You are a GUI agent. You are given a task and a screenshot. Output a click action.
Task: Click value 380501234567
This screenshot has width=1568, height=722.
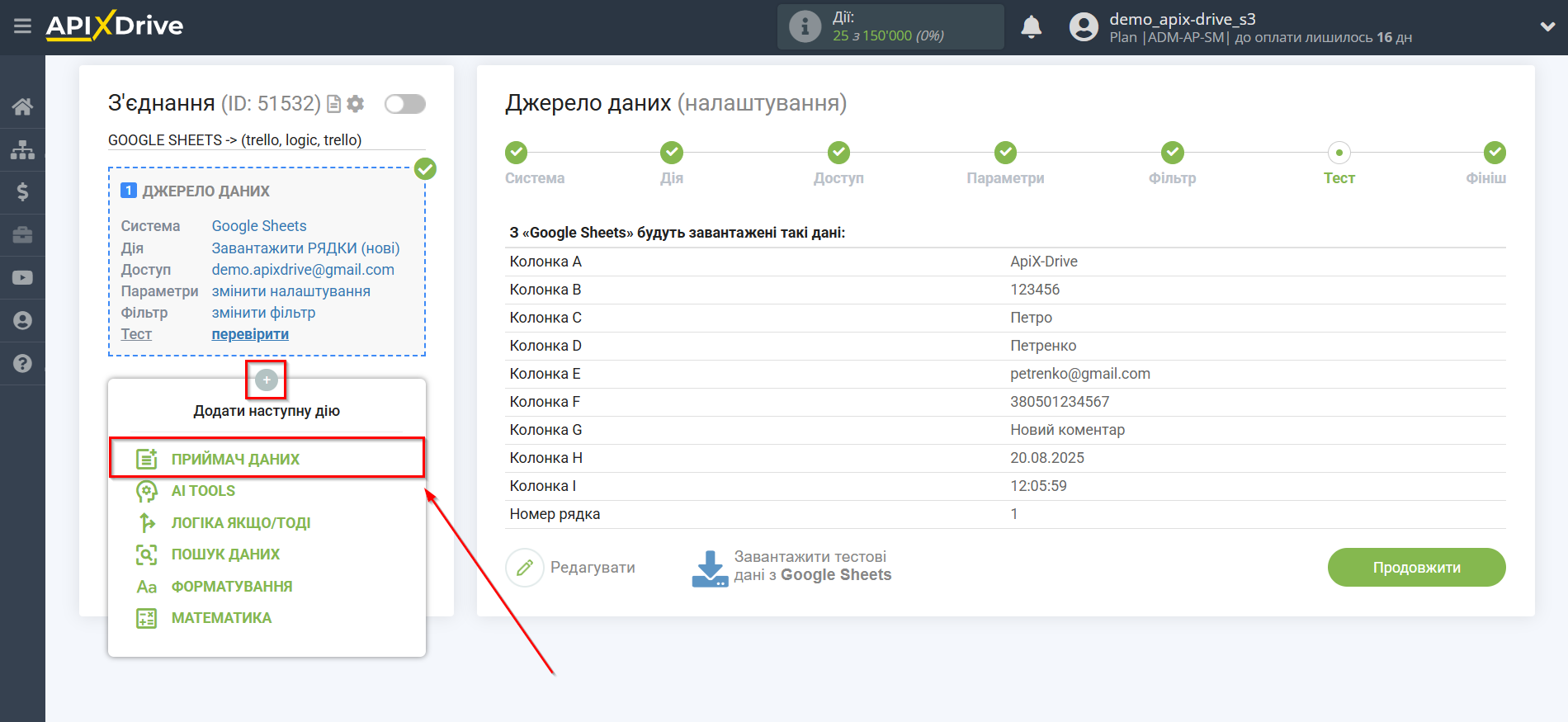point(1060,402)
